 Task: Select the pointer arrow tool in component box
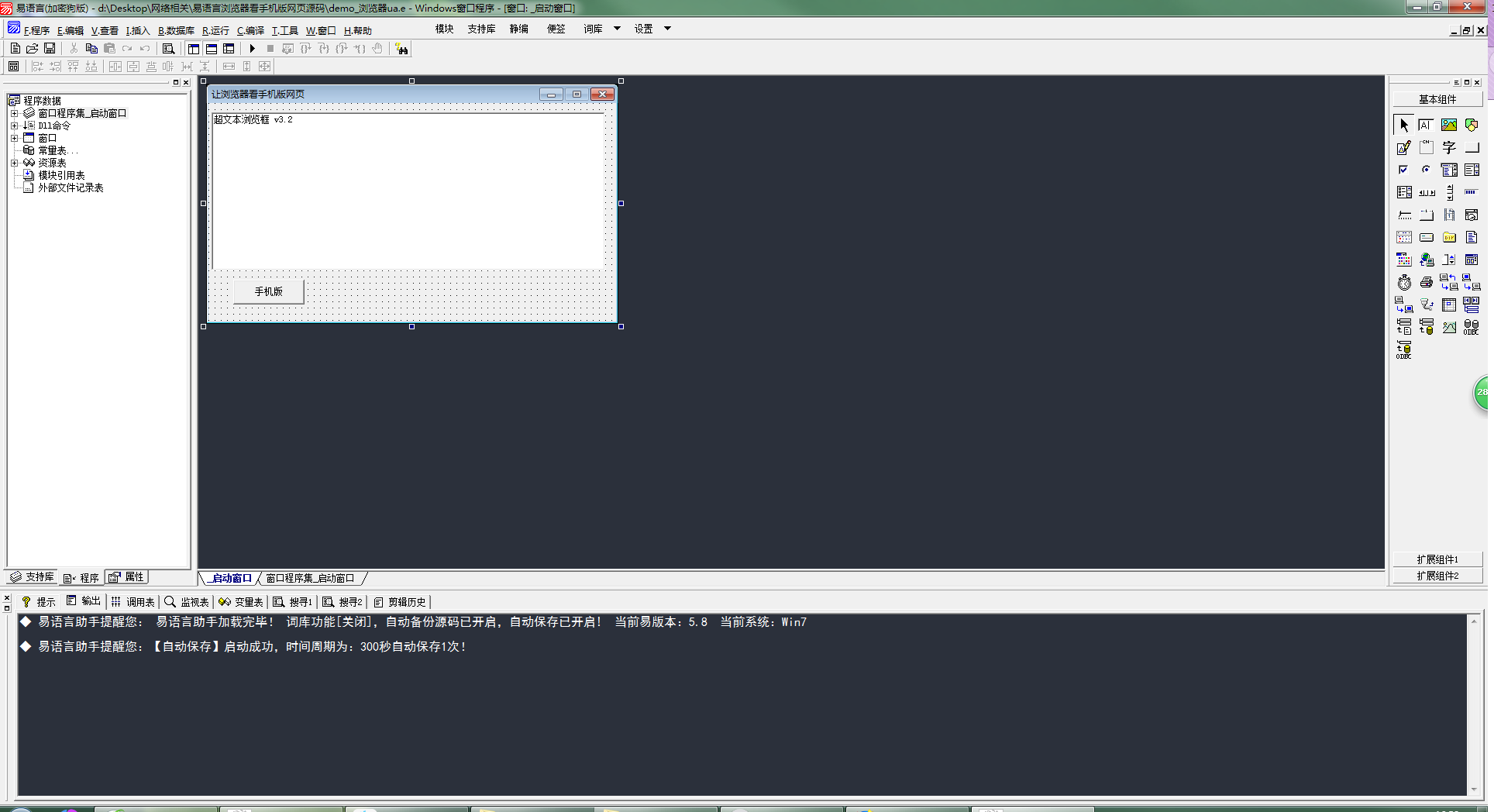(1404, 125)
